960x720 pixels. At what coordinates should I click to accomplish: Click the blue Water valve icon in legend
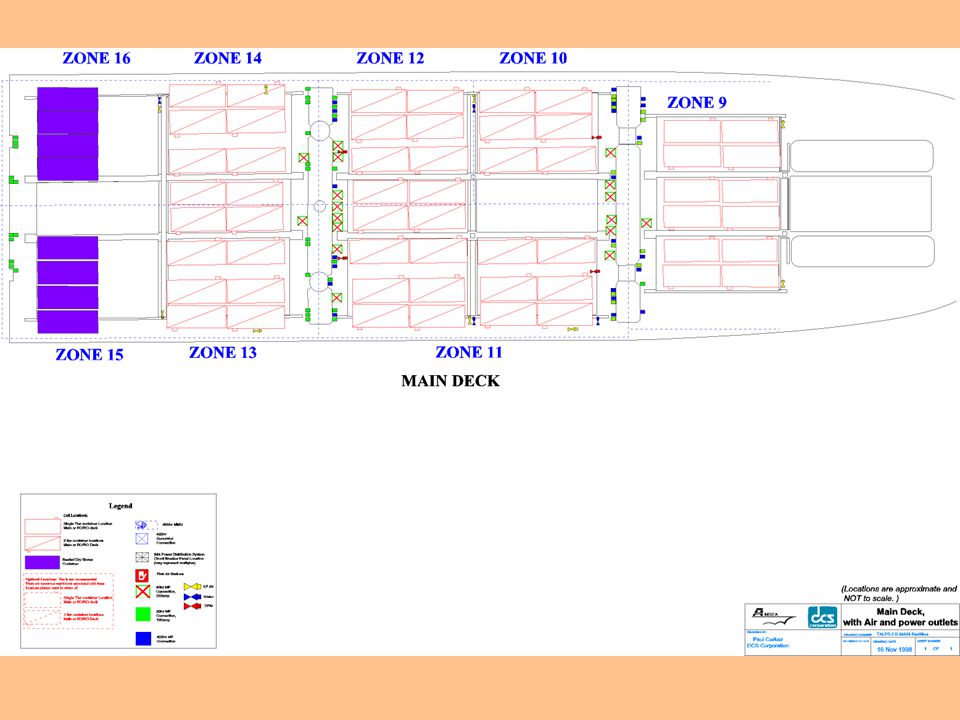[x=192, y=597]
